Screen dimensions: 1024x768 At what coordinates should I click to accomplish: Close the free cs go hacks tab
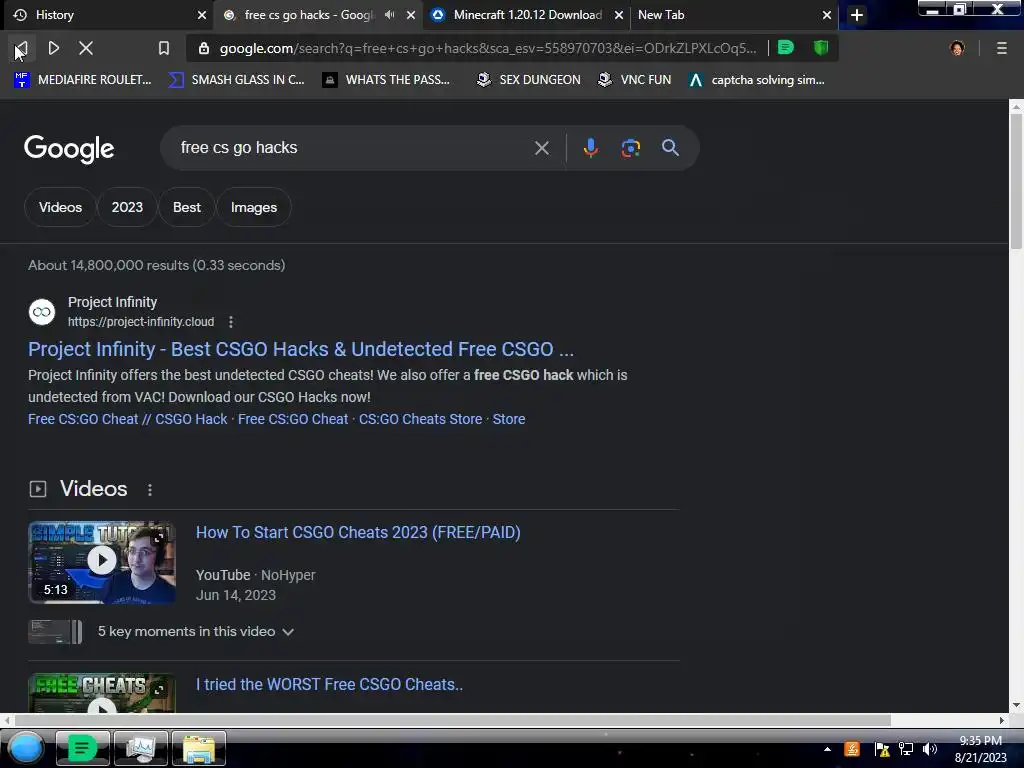pyautogui.click(x=411, y=15)
